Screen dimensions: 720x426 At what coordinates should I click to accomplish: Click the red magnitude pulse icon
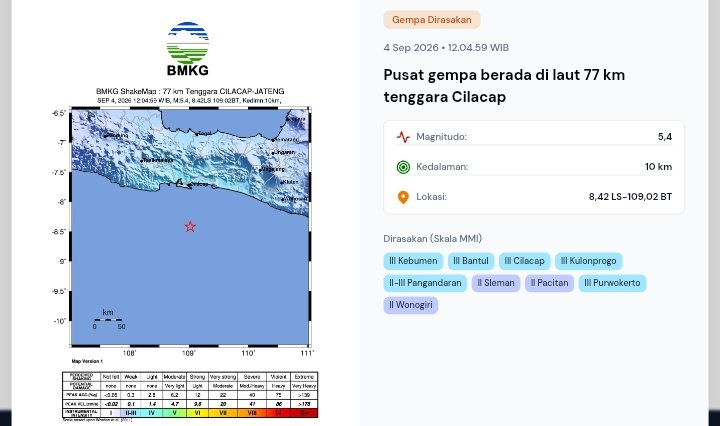tap(403, 137)
